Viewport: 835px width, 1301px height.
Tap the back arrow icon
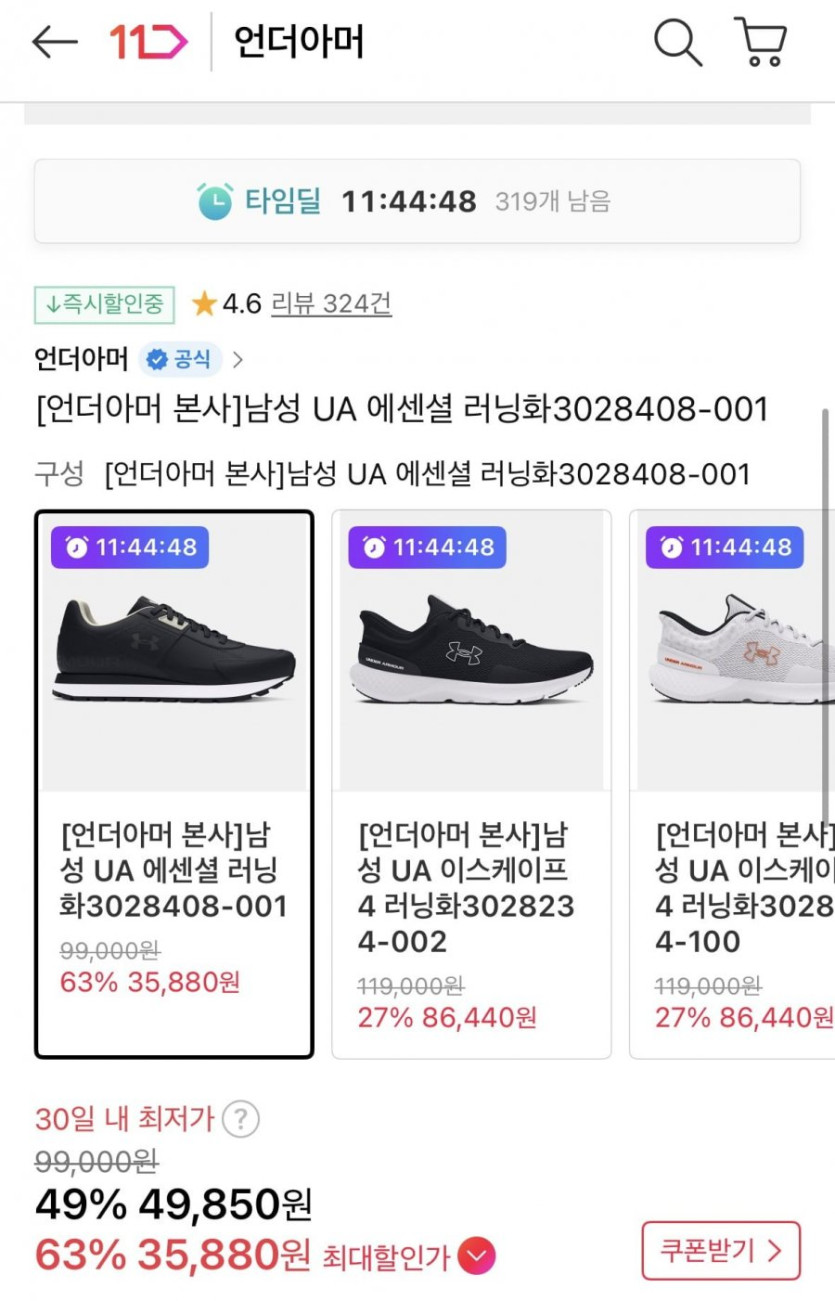(x=54, y=43)
